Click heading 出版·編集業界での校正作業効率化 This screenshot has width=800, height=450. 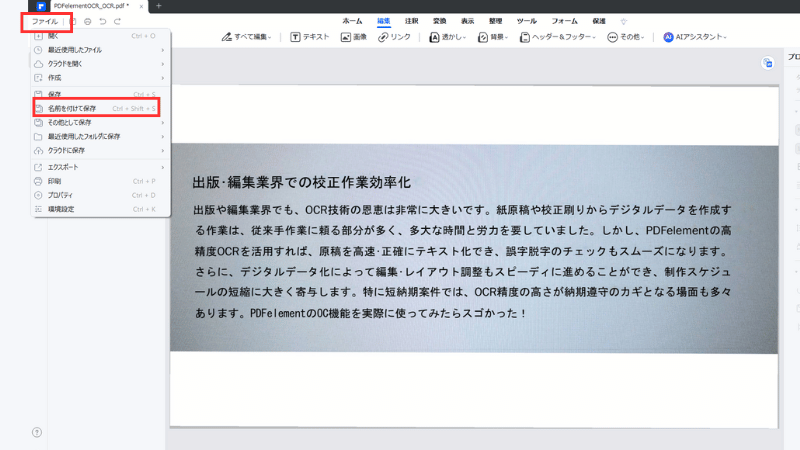click(302, 183)
